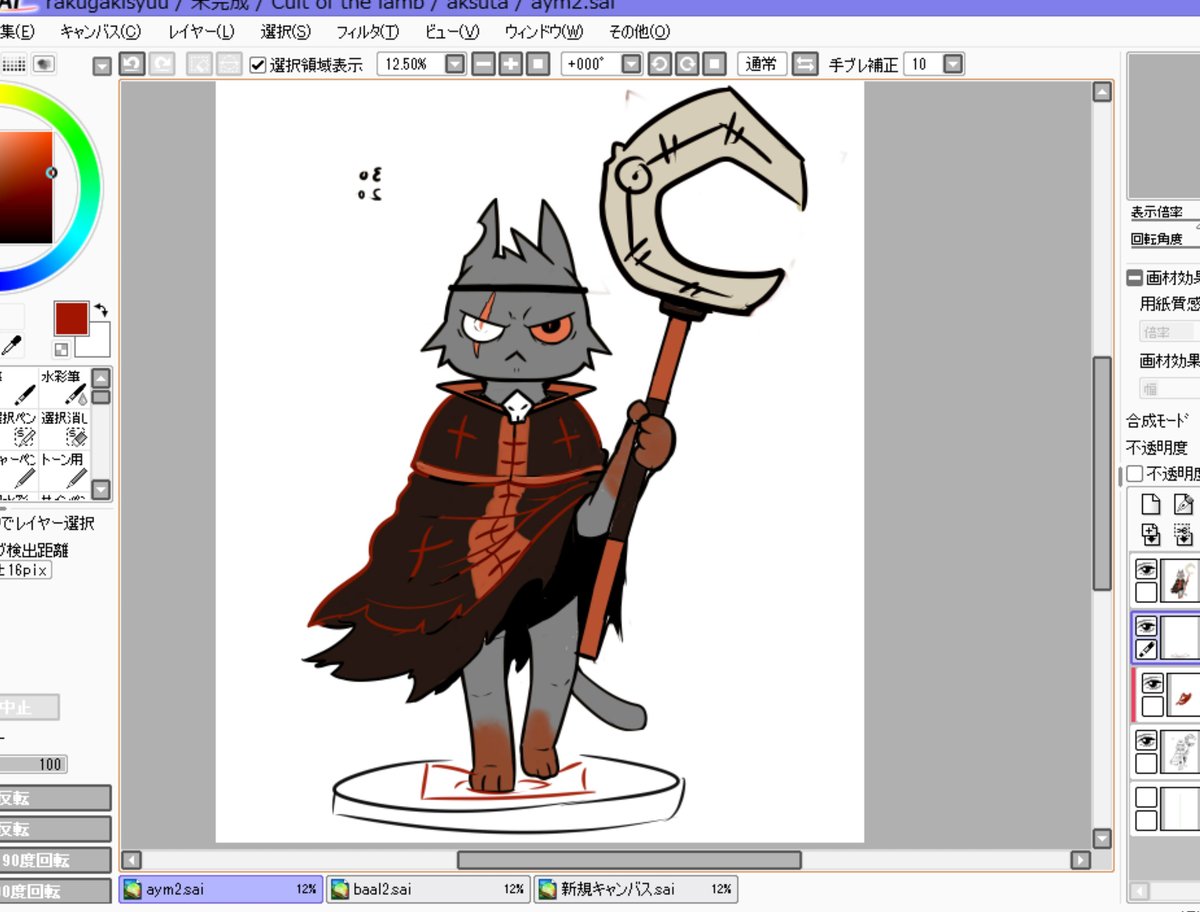Click the red foreground color swatch
Screen dimensions: 1200x912
tap(72, 319)
